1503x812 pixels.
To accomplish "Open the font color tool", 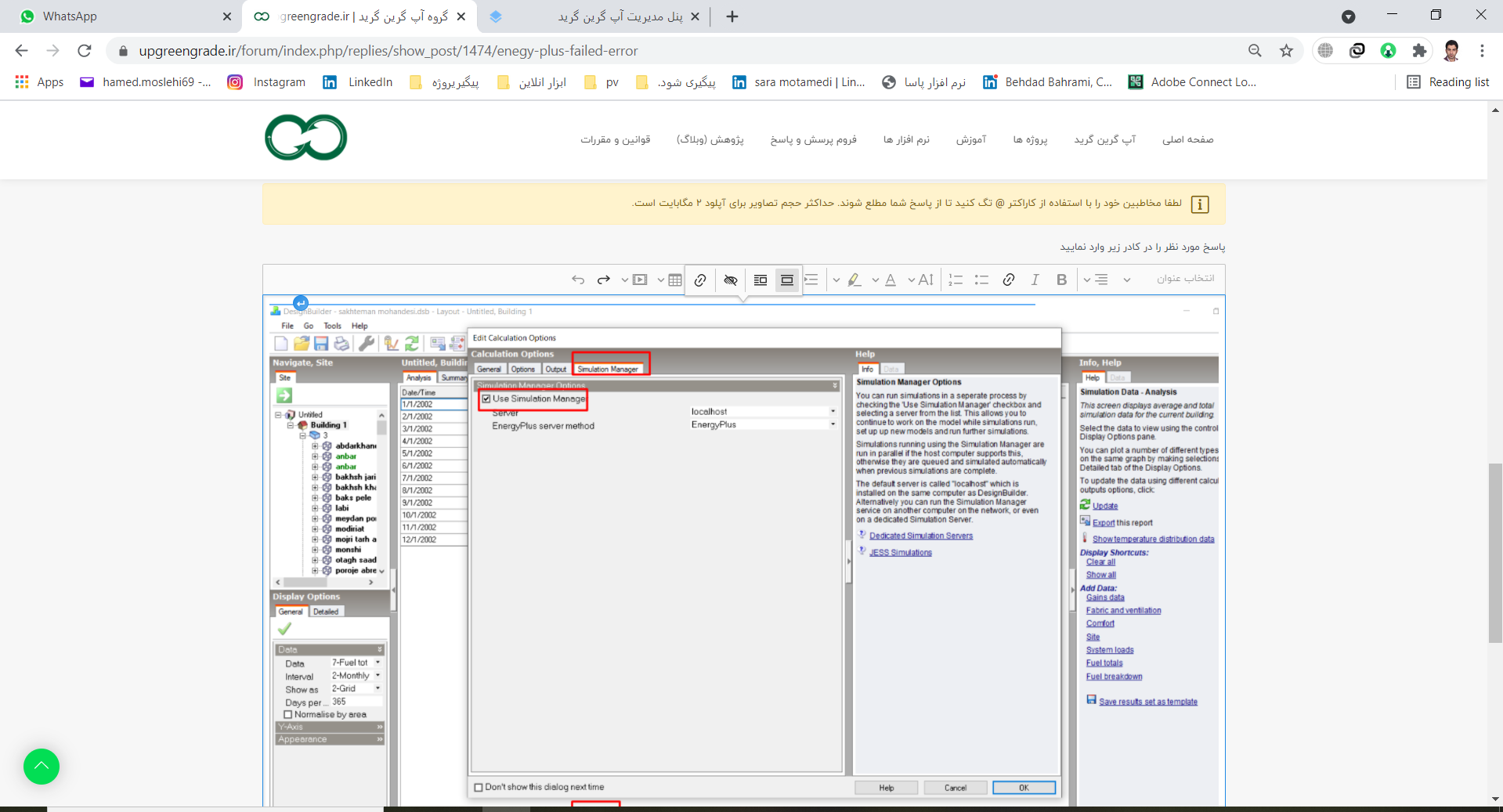I will coord(891,280).
